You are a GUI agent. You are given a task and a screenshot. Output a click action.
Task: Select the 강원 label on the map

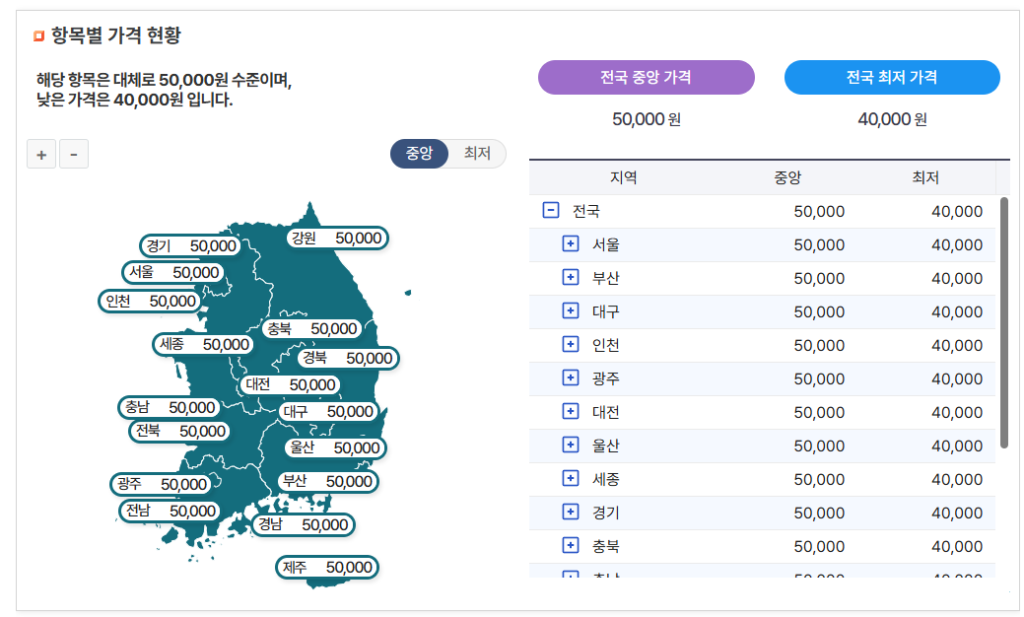(338, 238)
